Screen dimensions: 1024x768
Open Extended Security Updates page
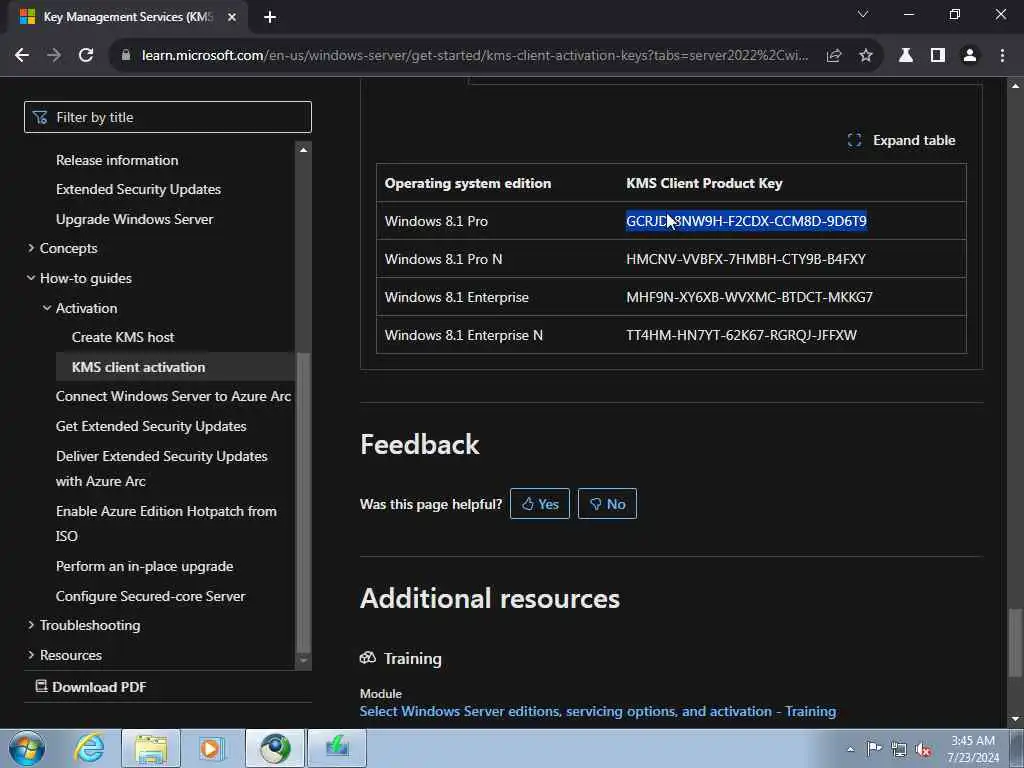(x=138, y=189)
